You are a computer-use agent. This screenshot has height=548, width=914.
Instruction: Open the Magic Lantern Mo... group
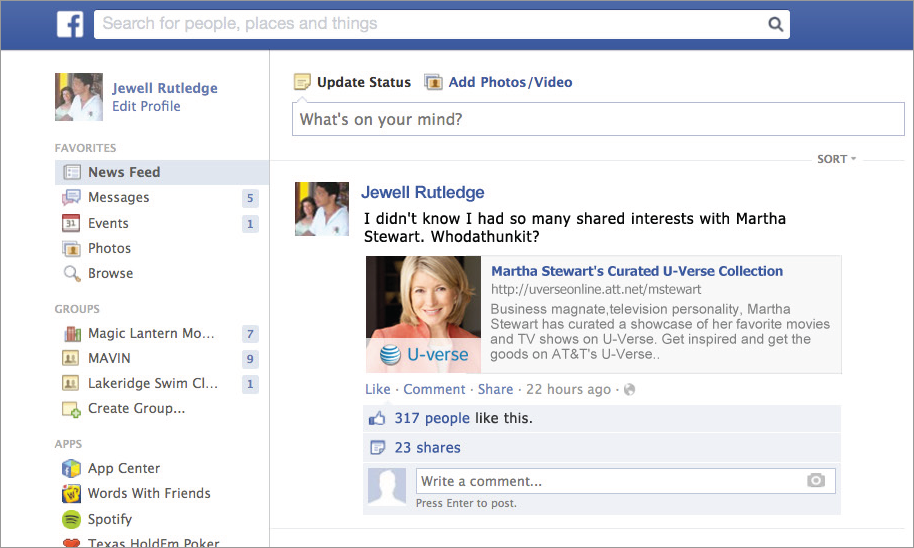(151, 333)
